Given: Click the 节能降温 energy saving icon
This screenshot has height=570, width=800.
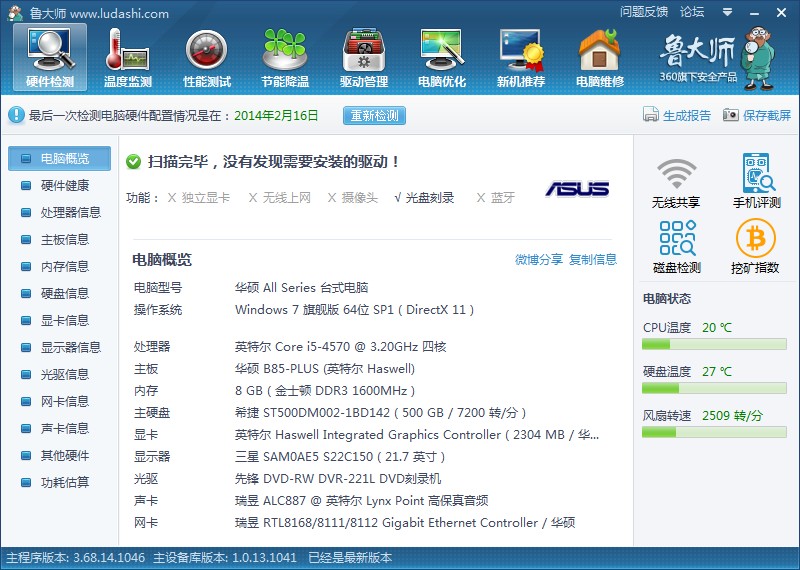Looking at the screenshot, I should coord(285,57).
